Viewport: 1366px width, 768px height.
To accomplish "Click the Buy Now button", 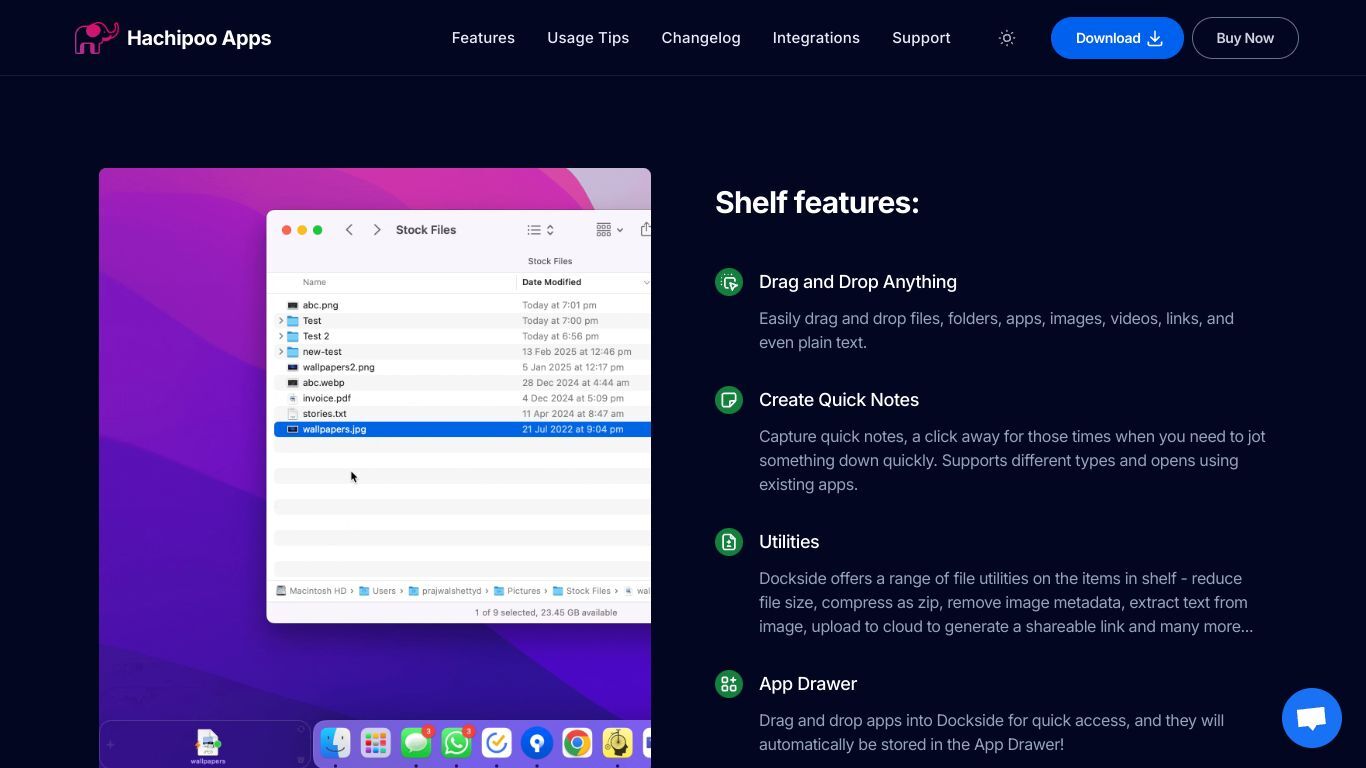I will (1245, 38).
